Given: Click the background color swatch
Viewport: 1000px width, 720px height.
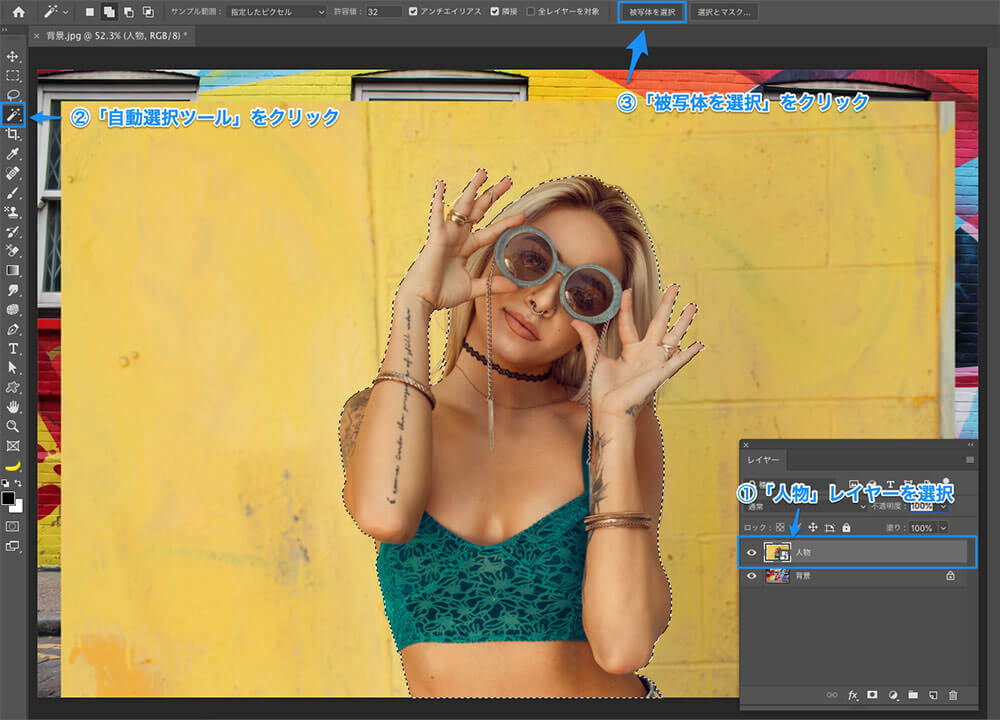Looking at the screenshot, I should (18, 508).
